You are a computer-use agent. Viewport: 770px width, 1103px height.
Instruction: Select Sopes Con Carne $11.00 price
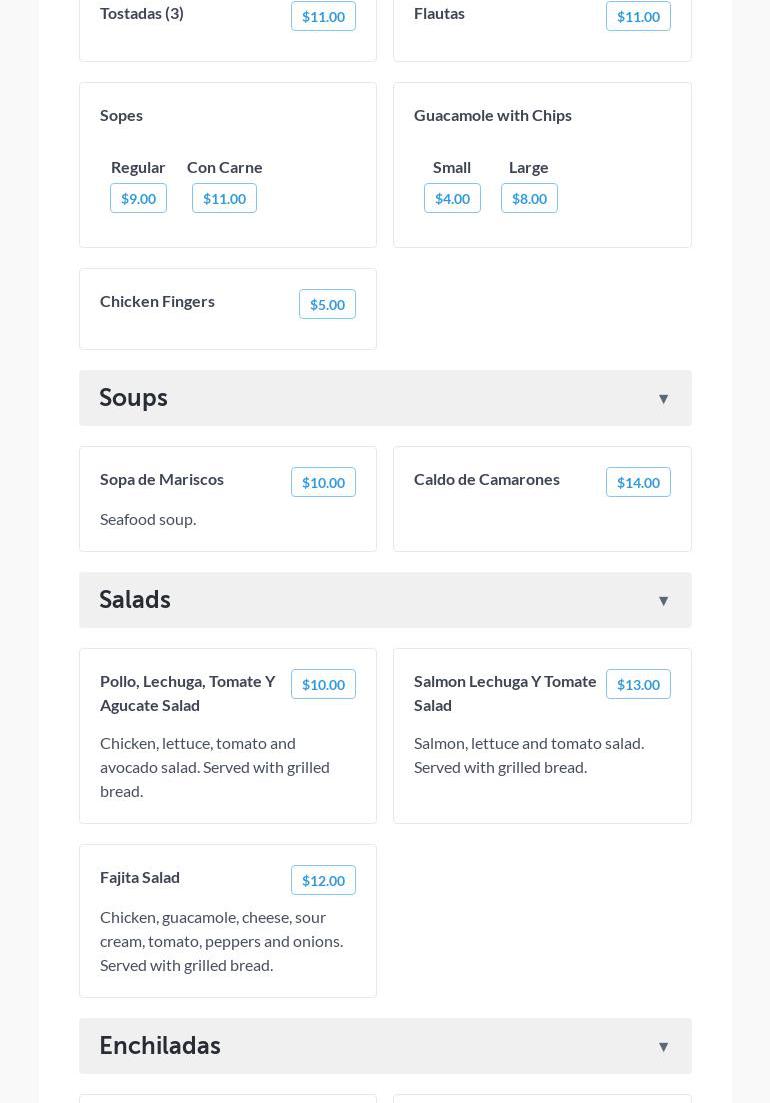click(224, 199)
